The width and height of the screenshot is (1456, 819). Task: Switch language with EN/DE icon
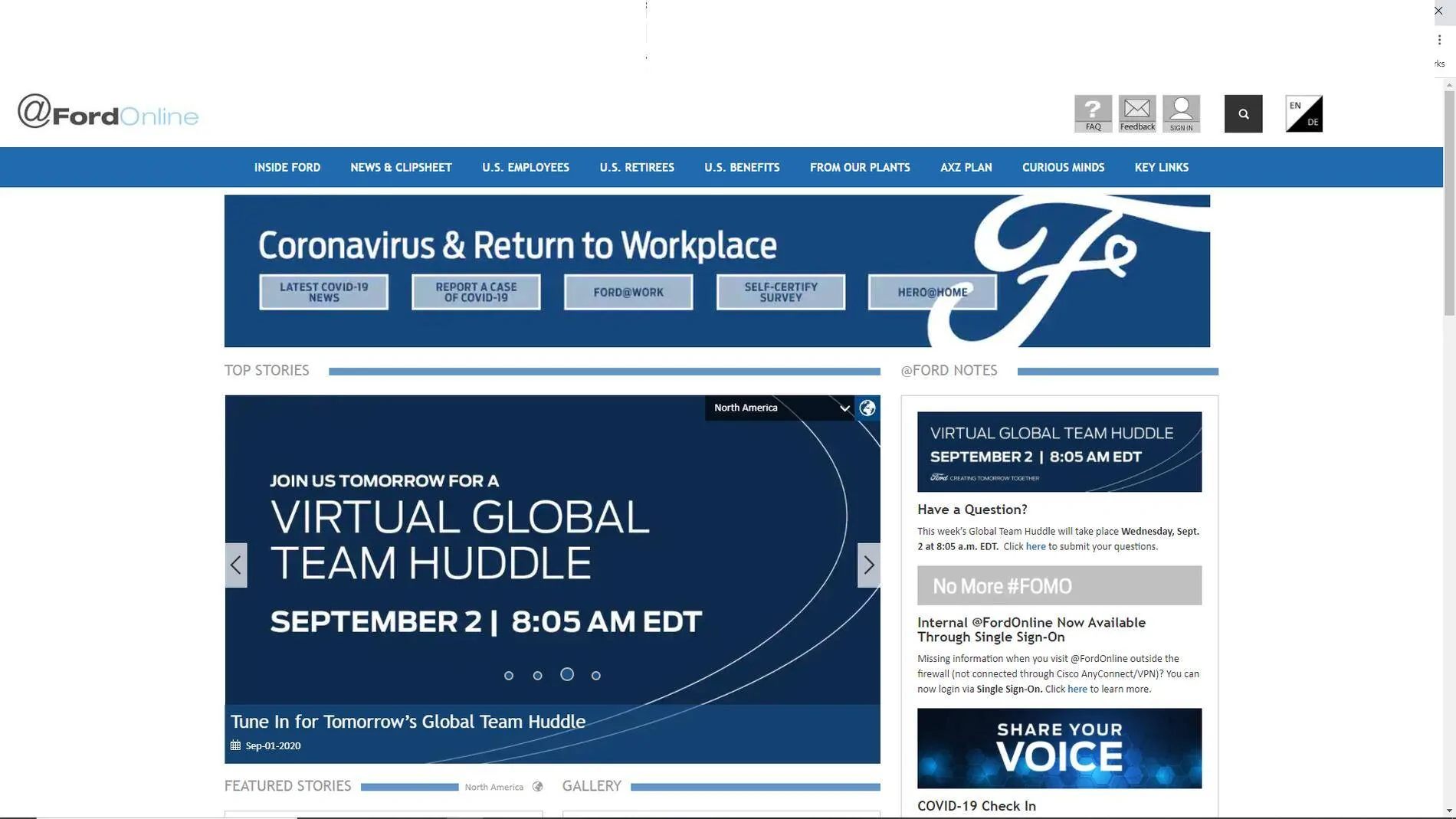point(1304,113)
